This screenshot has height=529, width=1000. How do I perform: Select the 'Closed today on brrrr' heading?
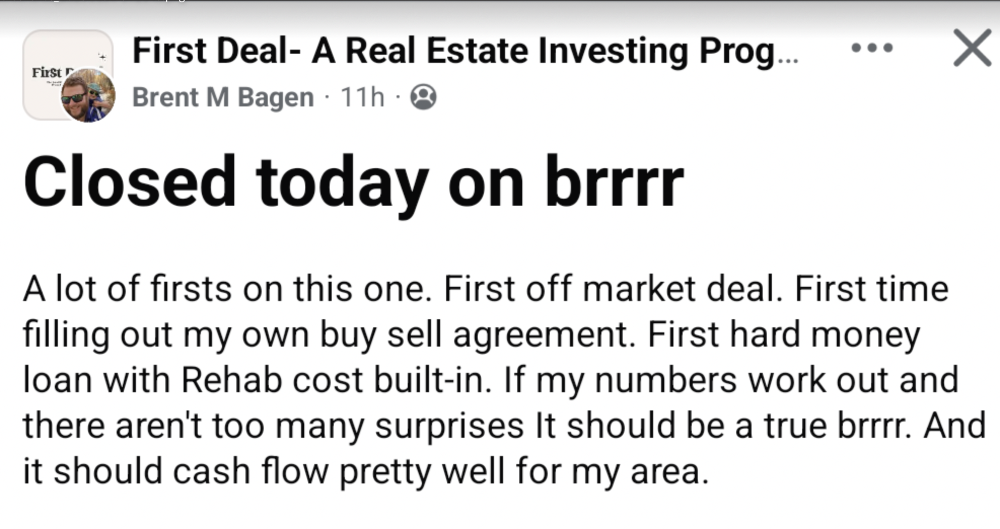(353, 183)
